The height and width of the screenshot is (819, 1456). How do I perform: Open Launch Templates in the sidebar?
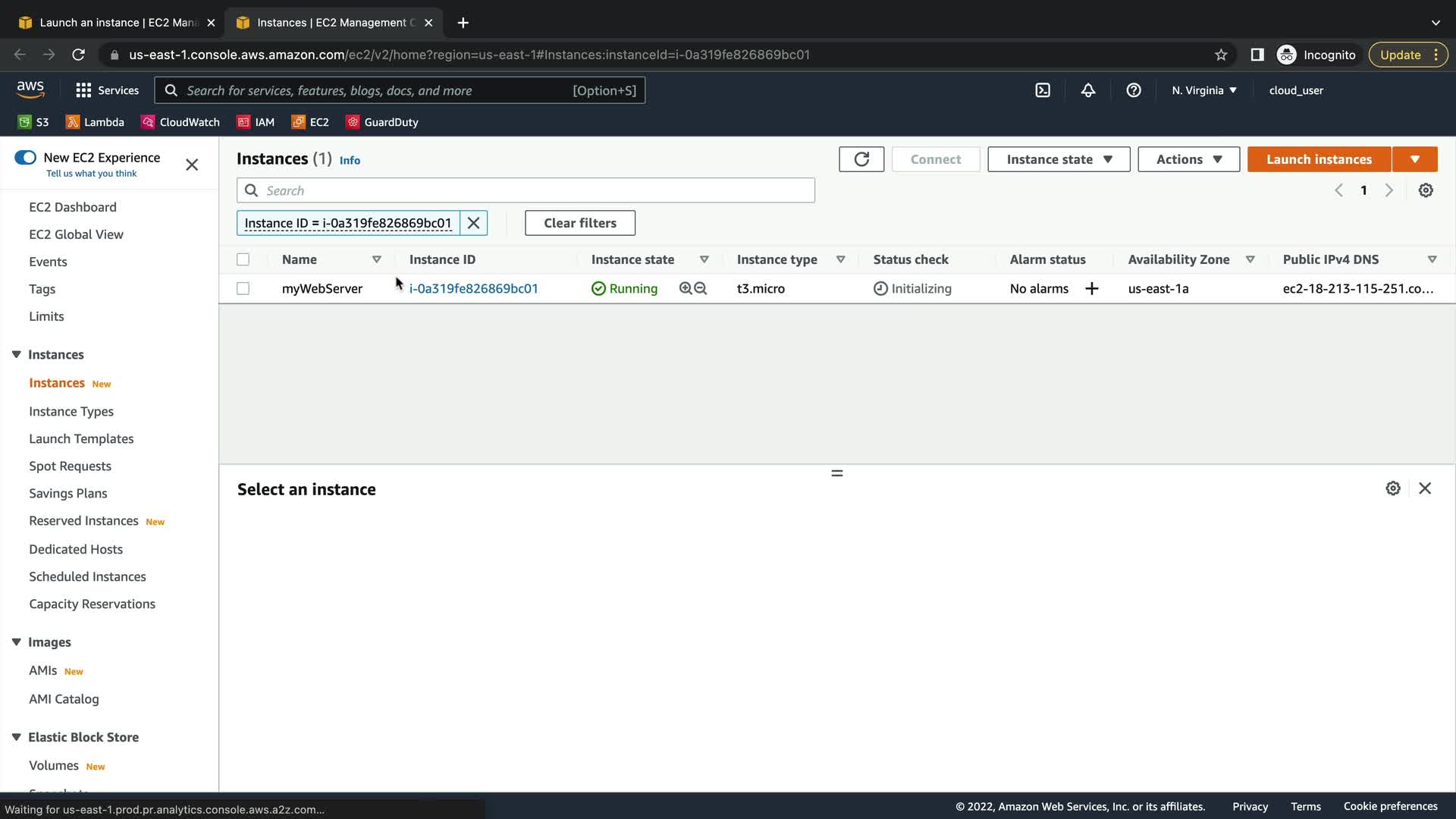tap(81, 439)
